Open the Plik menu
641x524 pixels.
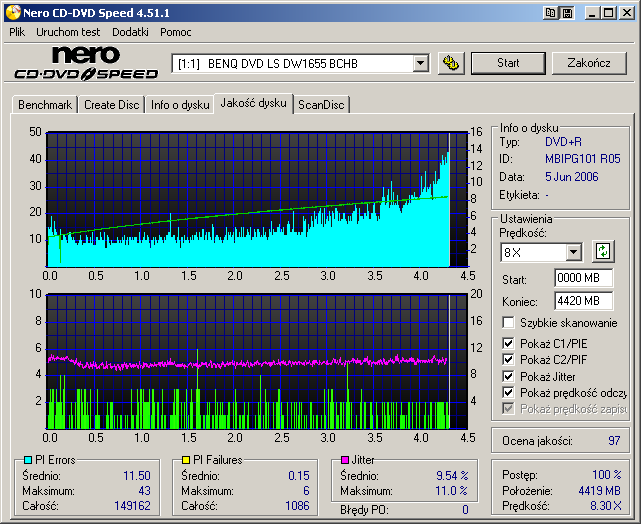tap(17, 32)
